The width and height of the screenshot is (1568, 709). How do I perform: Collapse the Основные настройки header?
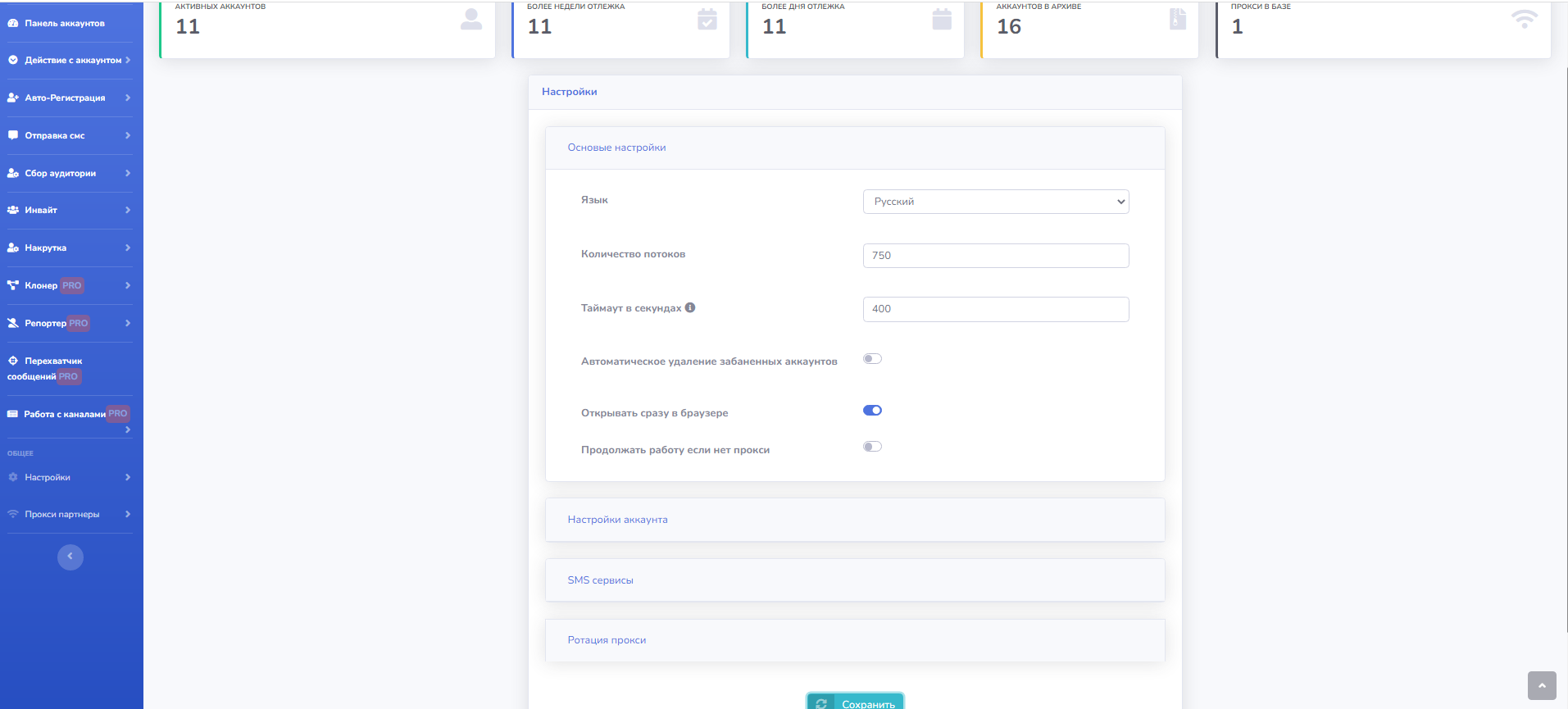616,148
